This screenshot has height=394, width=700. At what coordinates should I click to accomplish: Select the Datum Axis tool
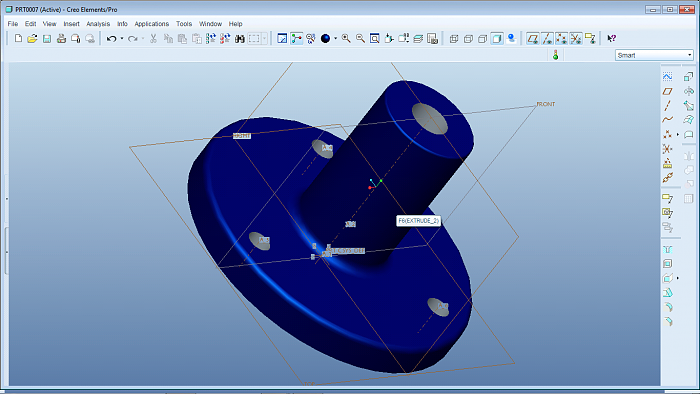[667, 106]
